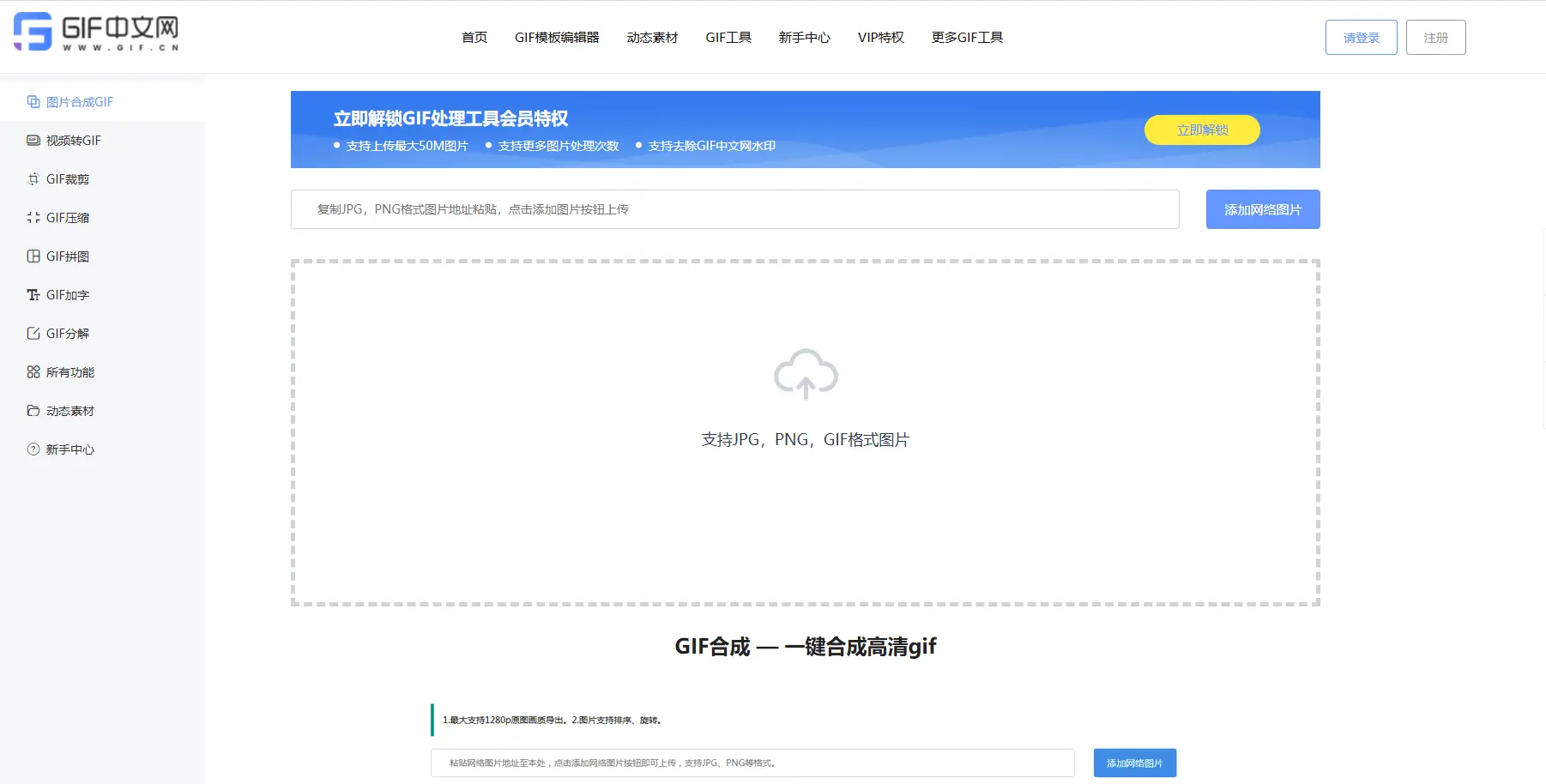1546x784 pixels.
Task: Open the GIF压缩 compression tool
Action: point(69,217)
